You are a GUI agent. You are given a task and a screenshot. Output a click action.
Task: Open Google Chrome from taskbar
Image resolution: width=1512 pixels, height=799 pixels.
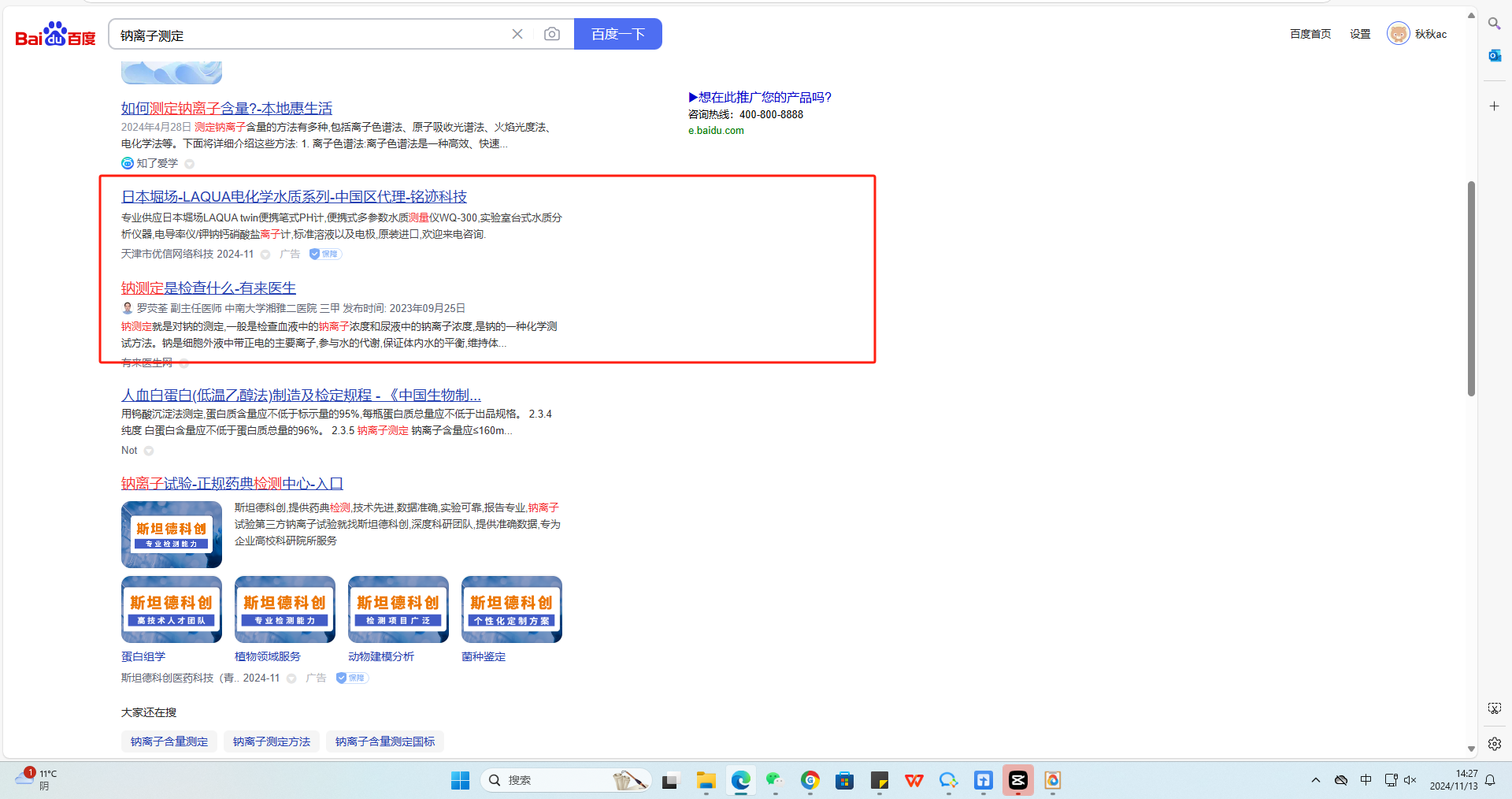[810, 780]
